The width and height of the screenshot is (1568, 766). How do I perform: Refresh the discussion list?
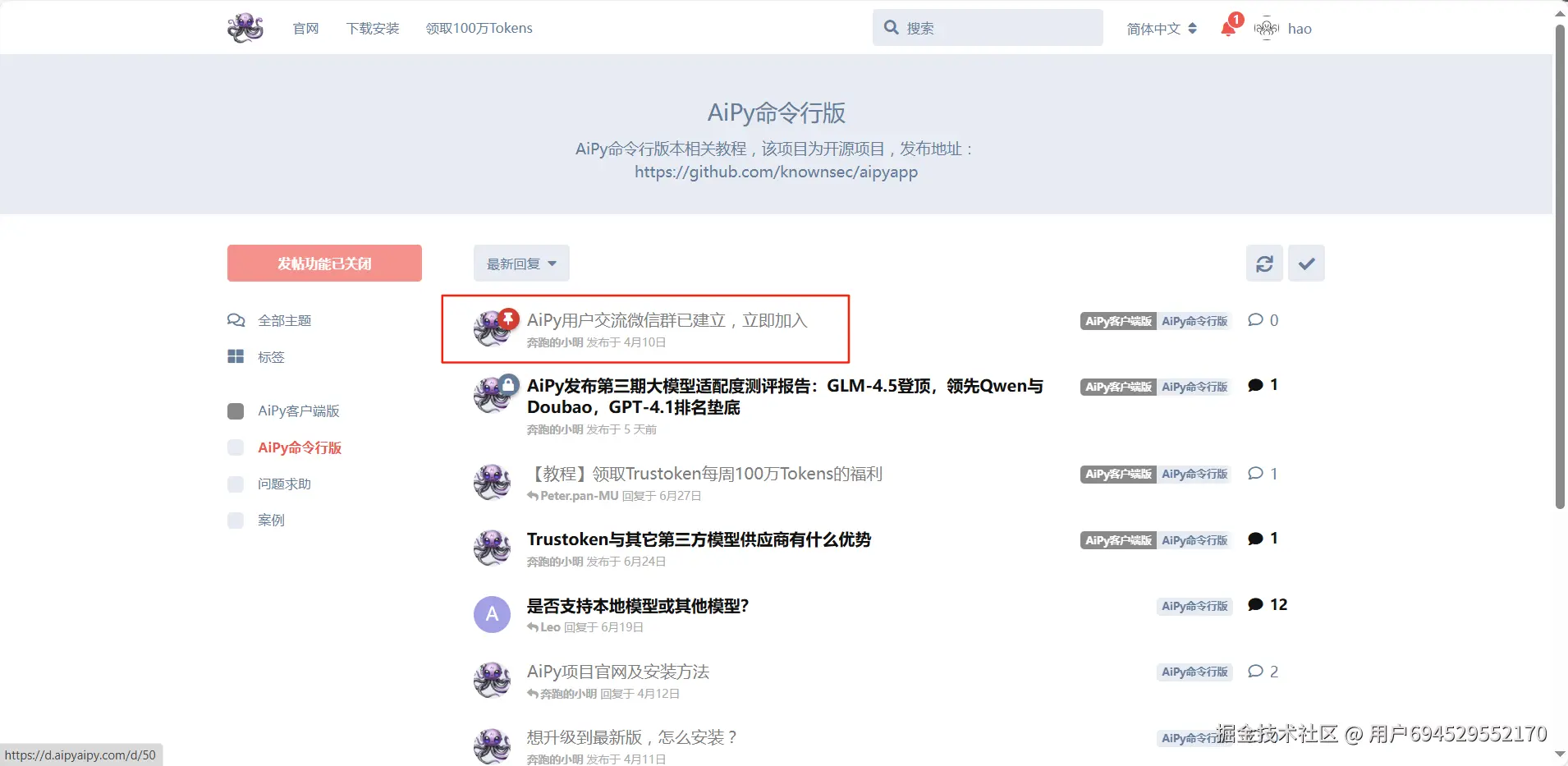[x=1264, y=264]
